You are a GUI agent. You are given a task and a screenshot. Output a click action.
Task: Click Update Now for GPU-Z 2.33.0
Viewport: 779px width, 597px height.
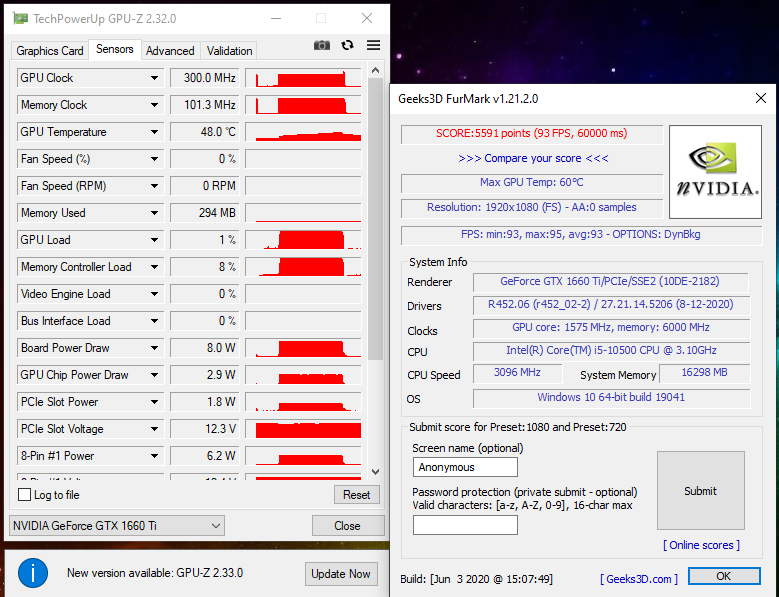click(341, 574)
